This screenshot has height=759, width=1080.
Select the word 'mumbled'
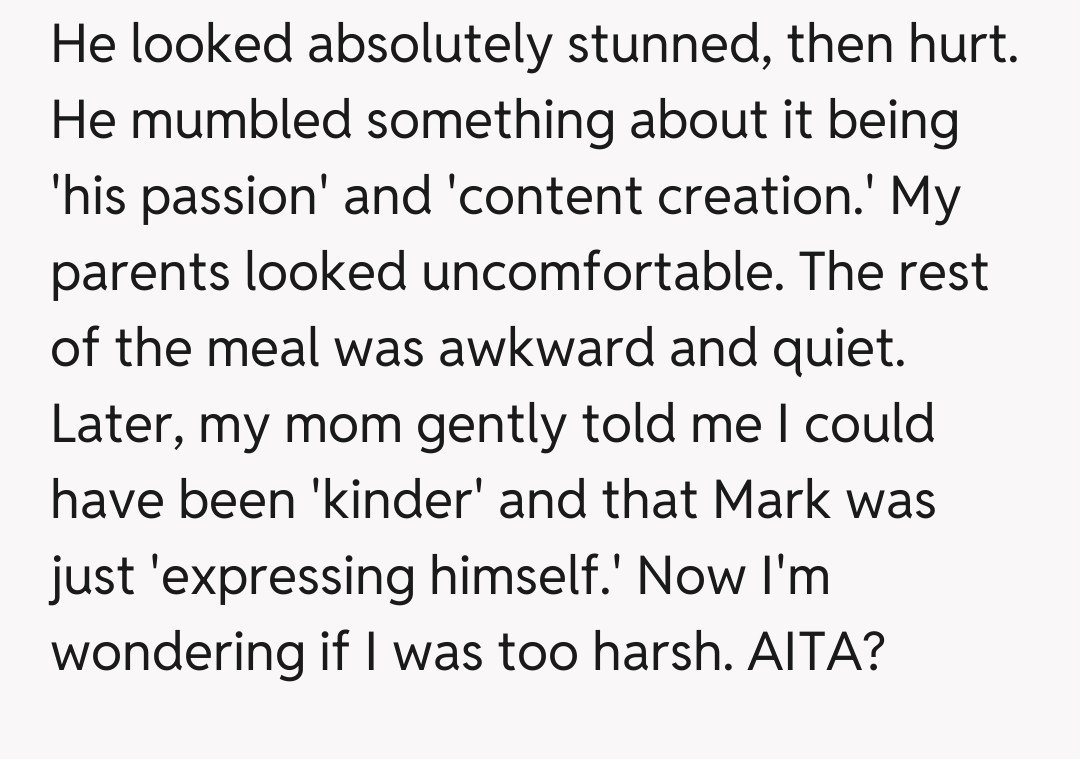(x=237, y=123)
